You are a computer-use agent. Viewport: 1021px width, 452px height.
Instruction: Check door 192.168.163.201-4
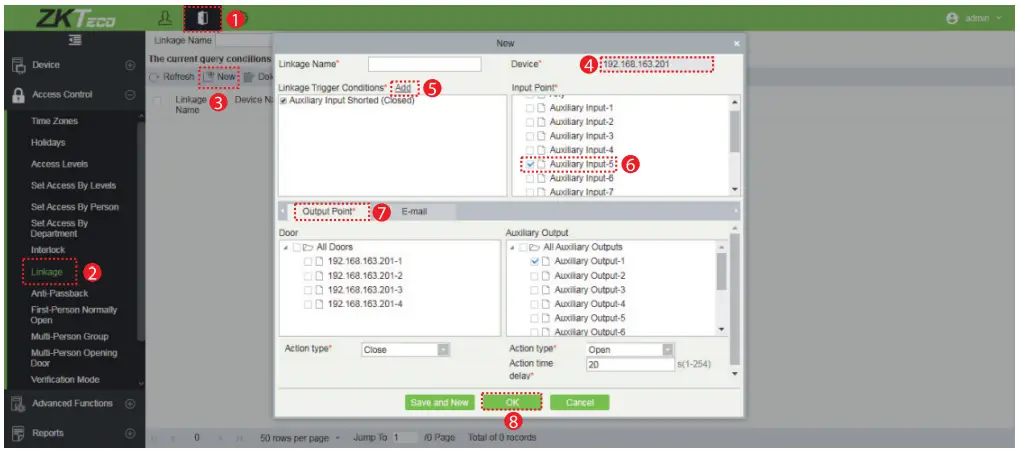pos(308,304)
